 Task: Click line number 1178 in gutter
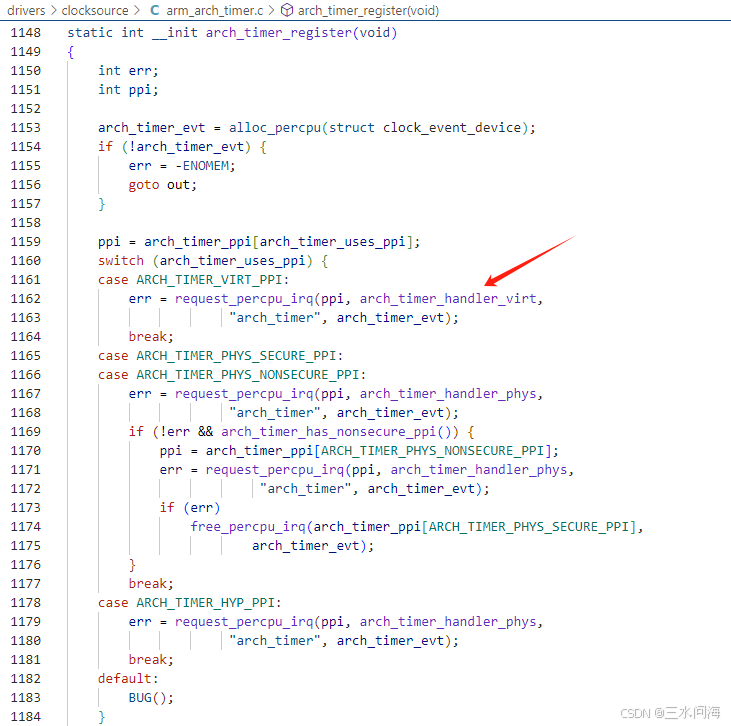coord(26,603)
